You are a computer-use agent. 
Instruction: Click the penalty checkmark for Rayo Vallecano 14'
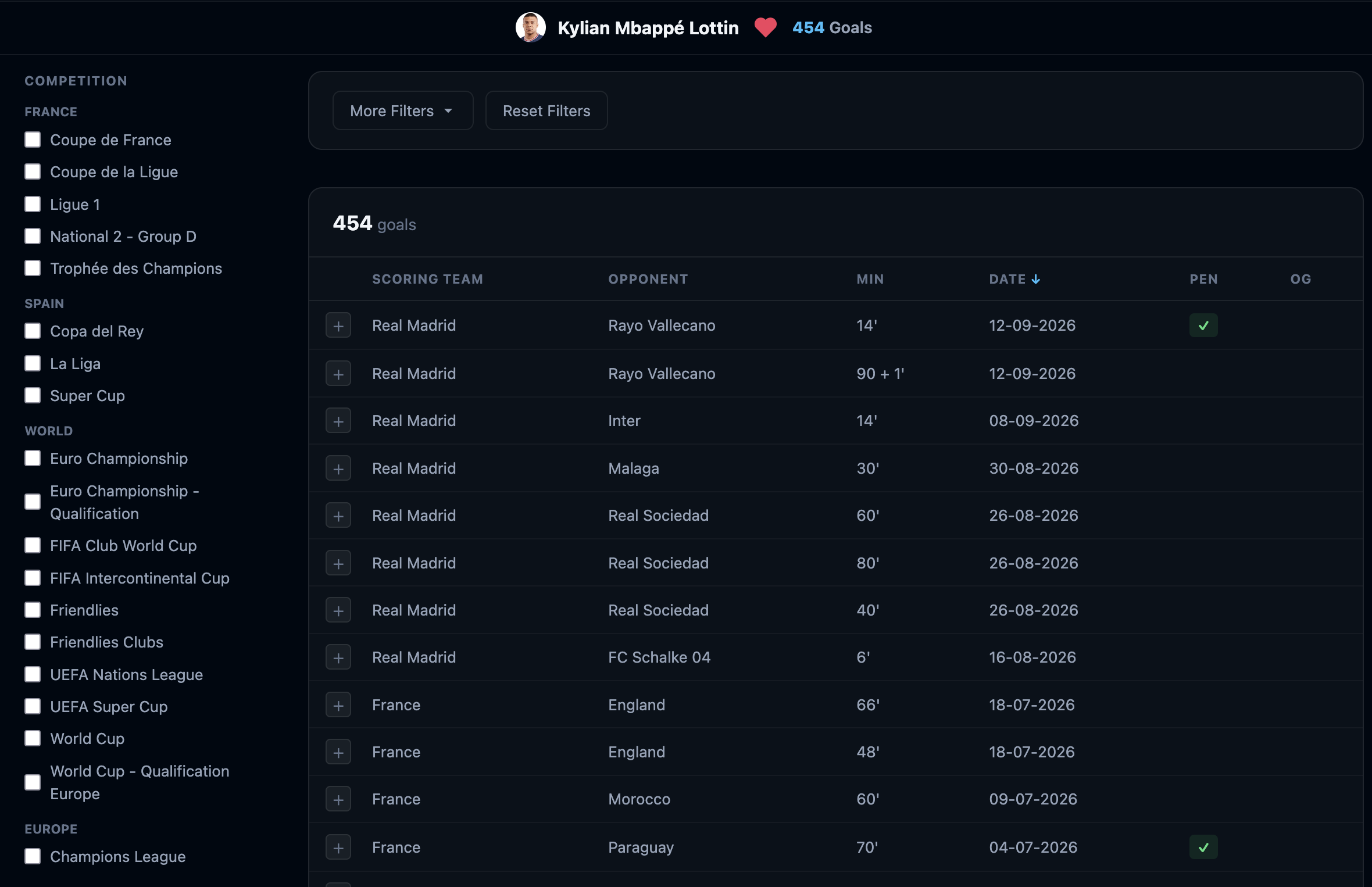(x=1203, y=326)
